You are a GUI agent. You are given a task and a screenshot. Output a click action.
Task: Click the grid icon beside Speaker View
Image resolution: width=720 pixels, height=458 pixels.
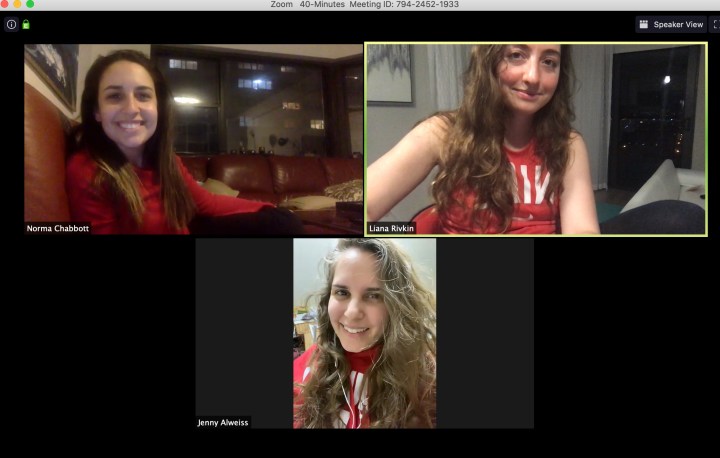pyautogui.click(x=644, y=24)
